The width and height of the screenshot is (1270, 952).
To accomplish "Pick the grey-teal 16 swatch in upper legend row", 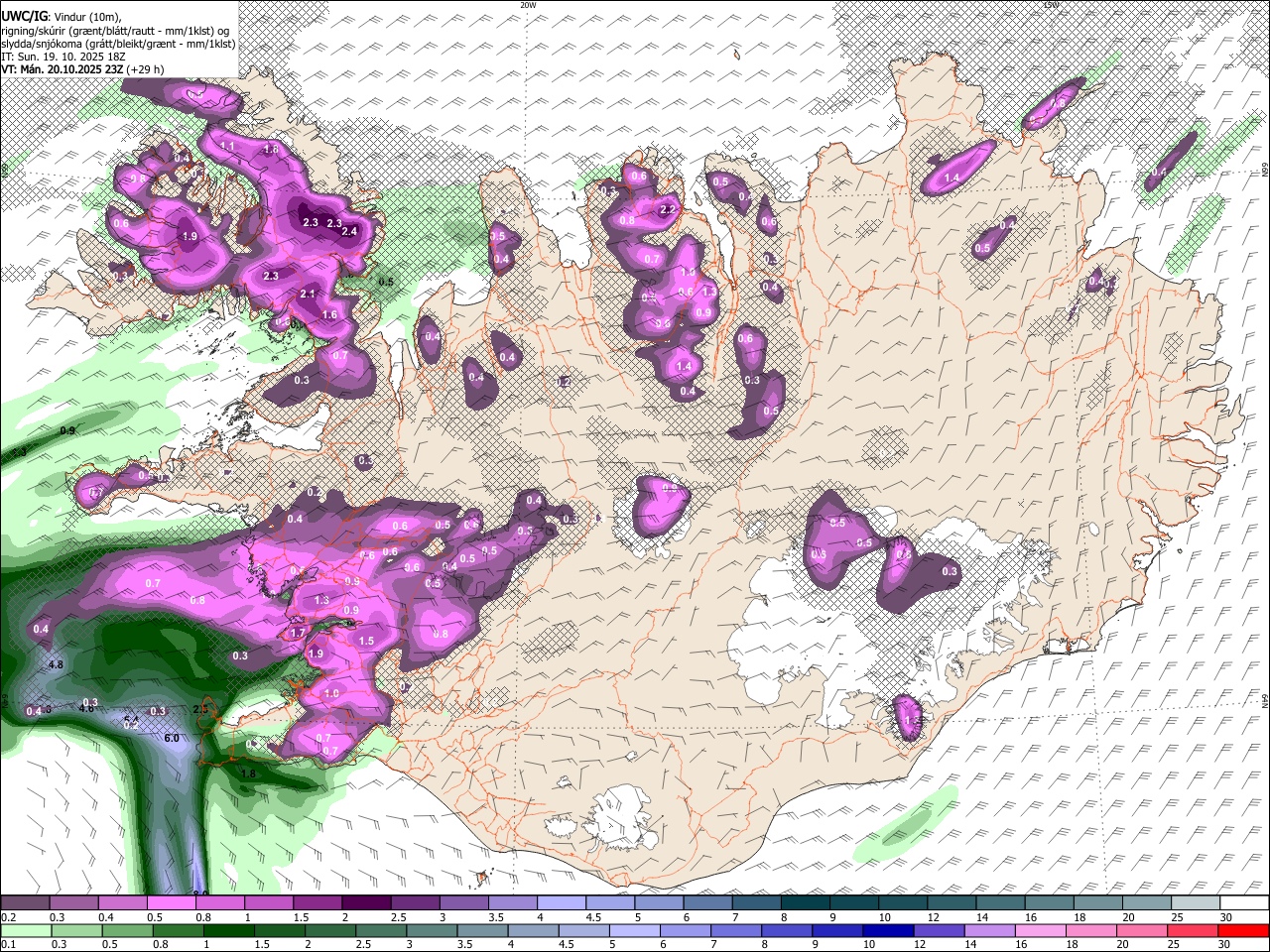I will (x=1049, y=903).
